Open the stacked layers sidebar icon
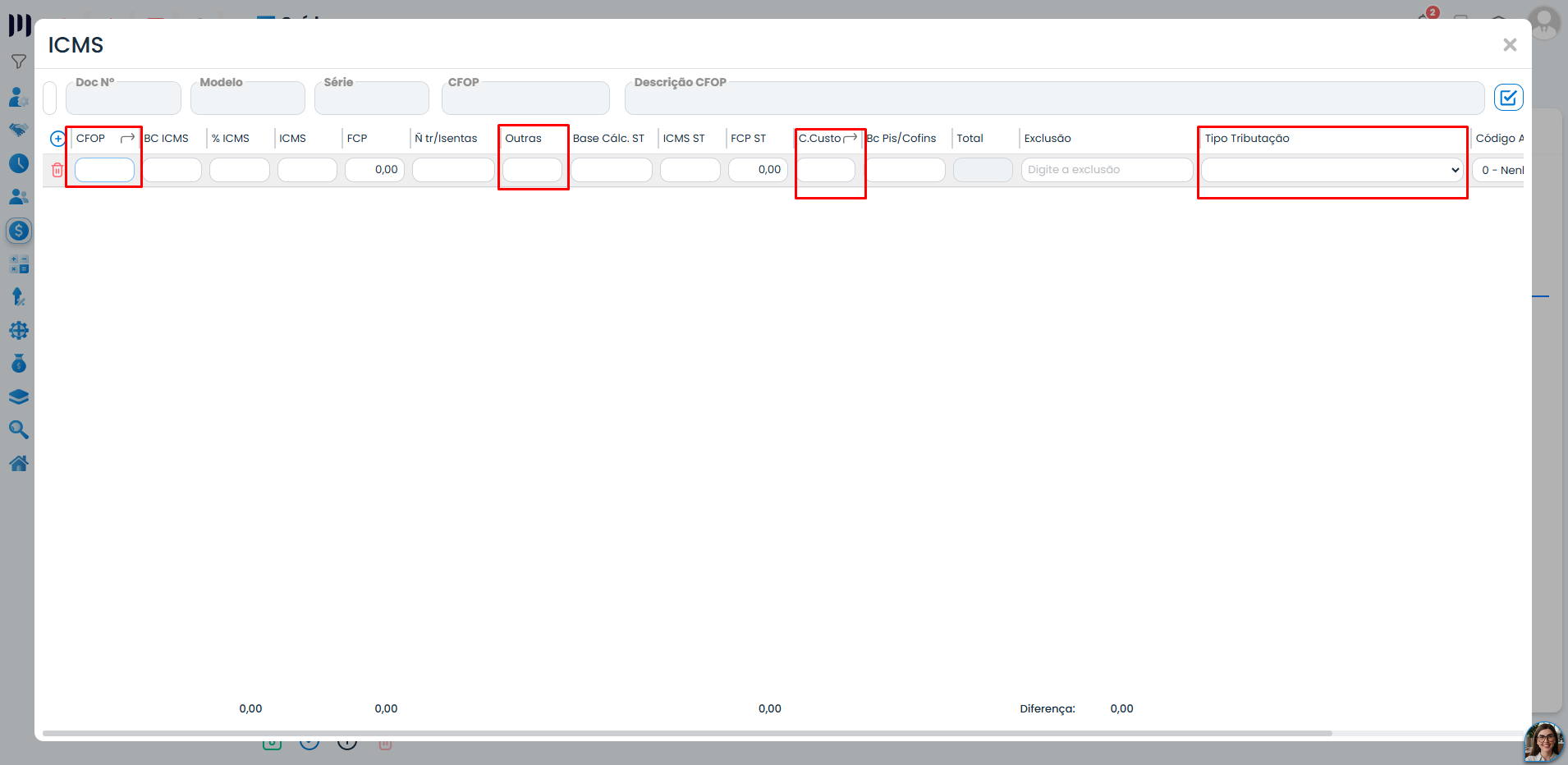This screenshot has width=1568, height=765. point(18,397)
